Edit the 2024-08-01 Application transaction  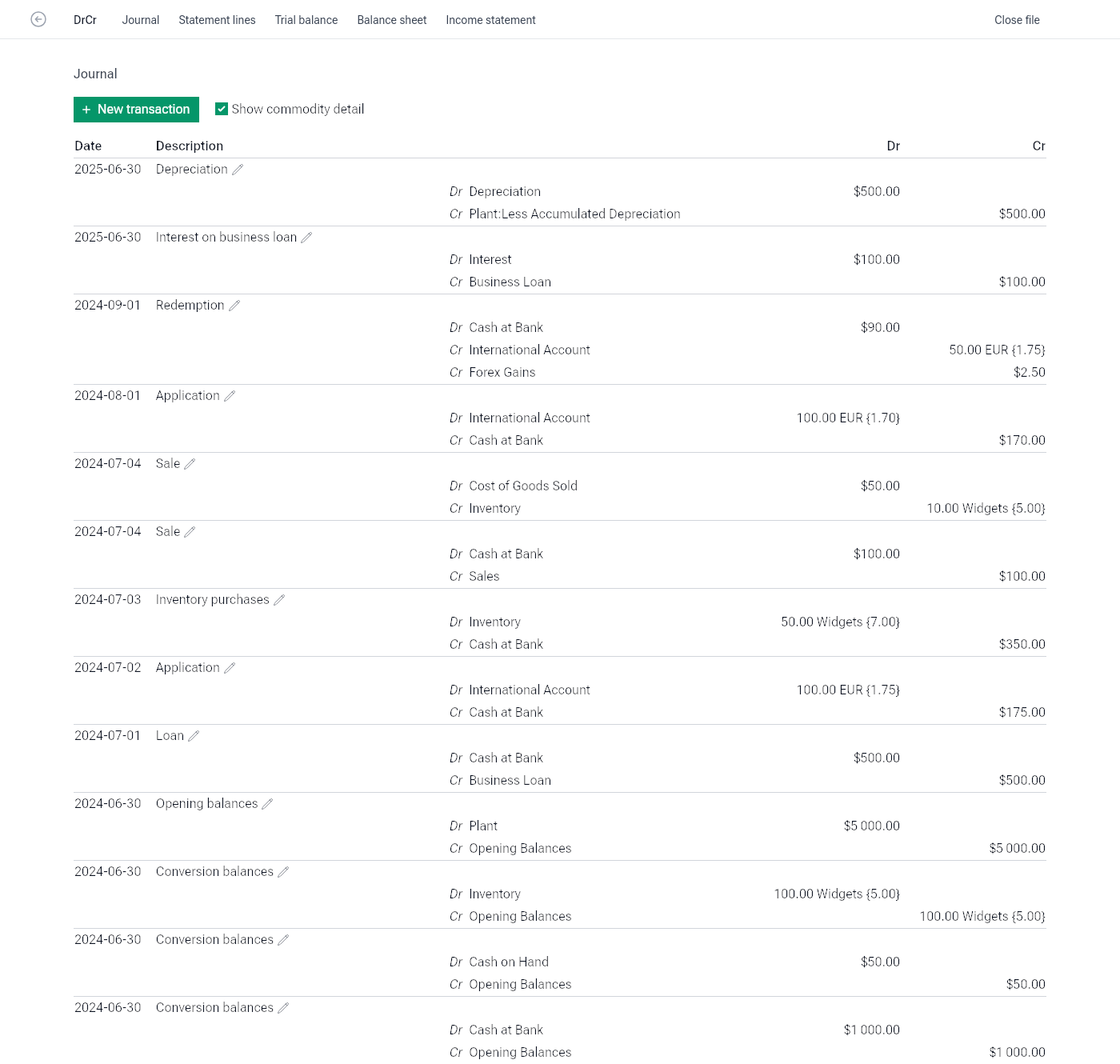pos(230,396)
